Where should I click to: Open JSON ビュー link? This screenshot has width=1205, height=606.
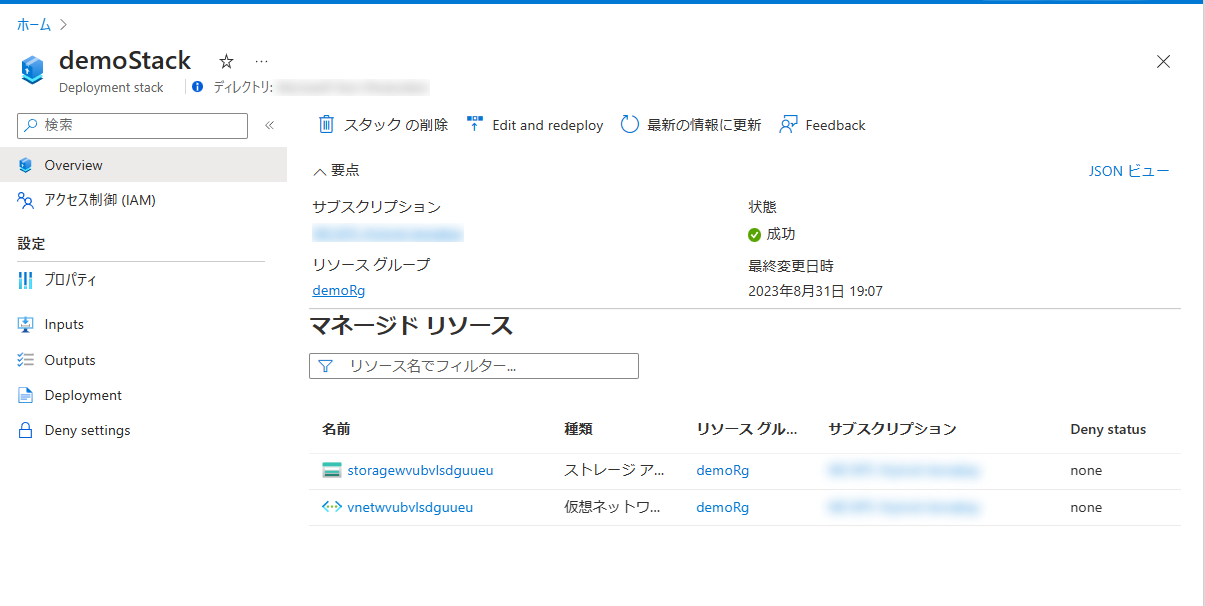[1129, 171]
